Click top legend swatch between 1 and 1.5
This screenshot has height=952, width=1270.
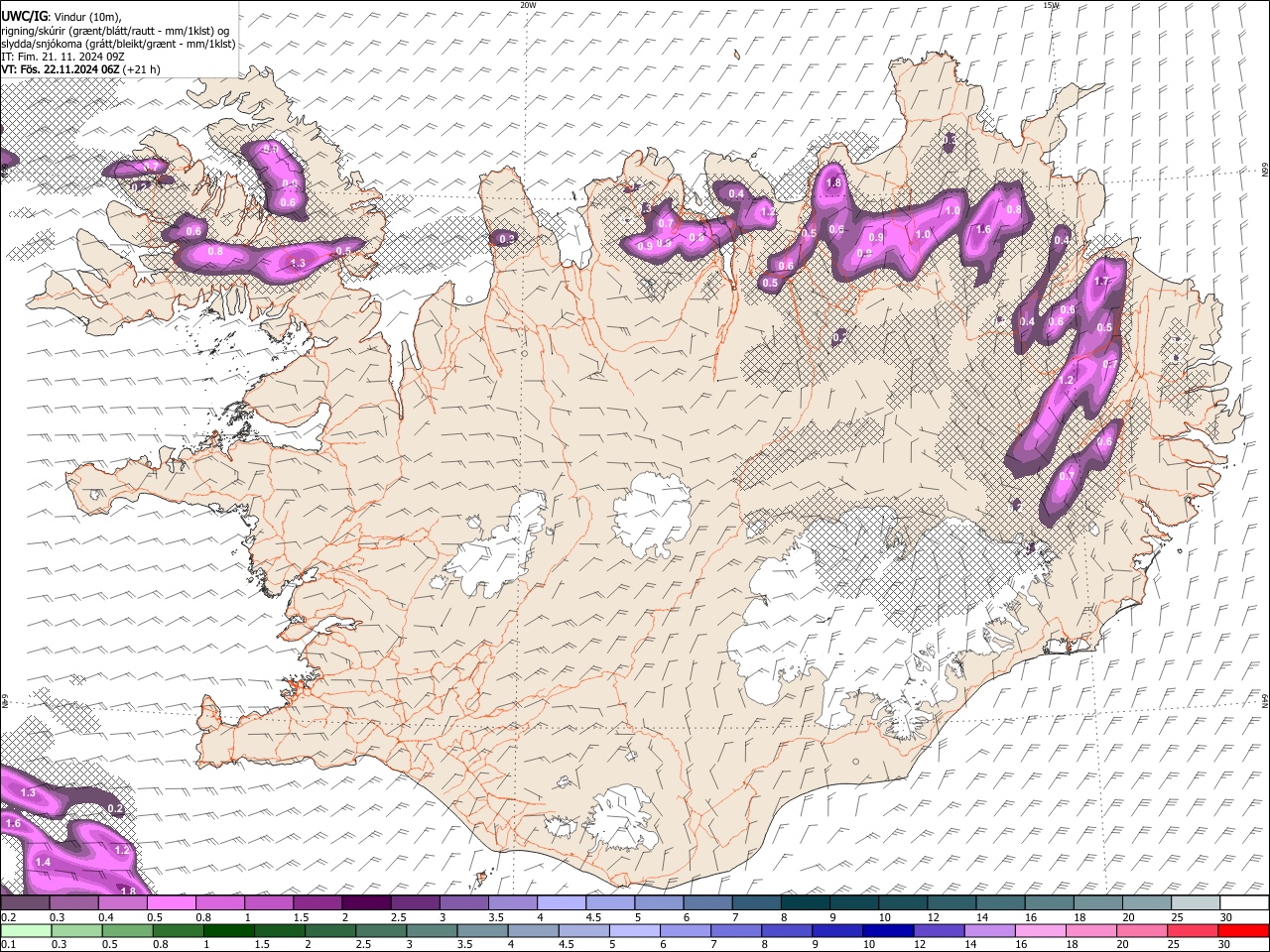(x=269, y=903)
